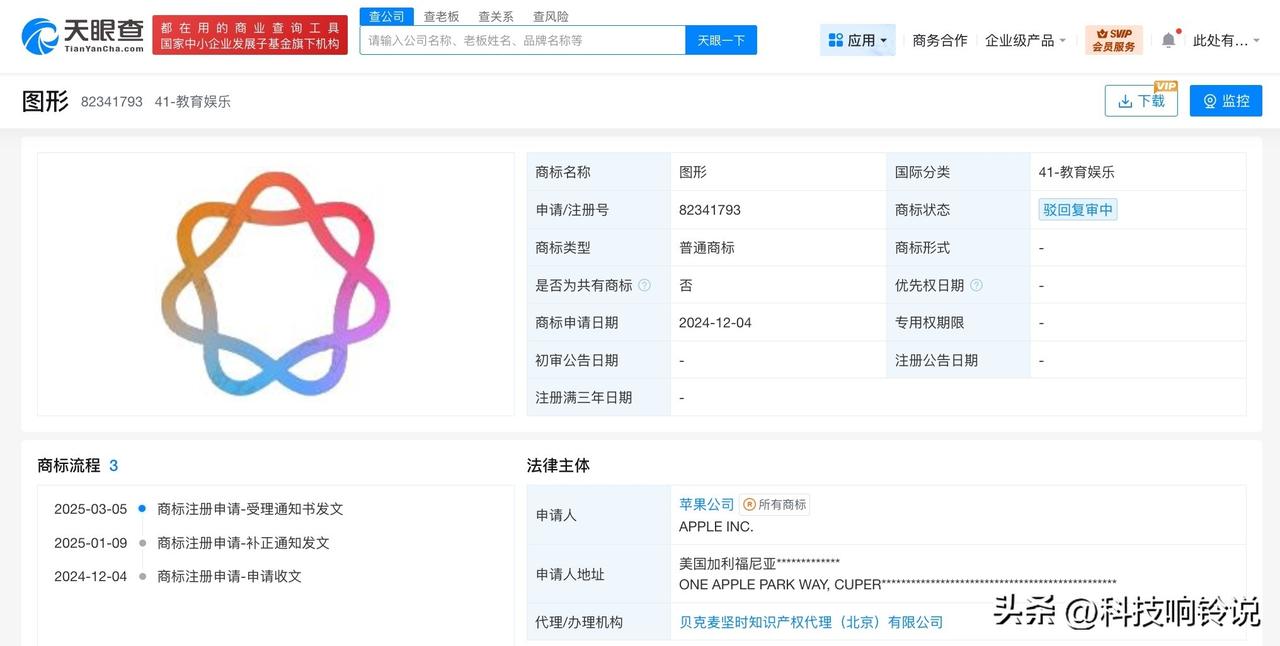
Task: Click the page title 图形
Action: click(45, 101)
